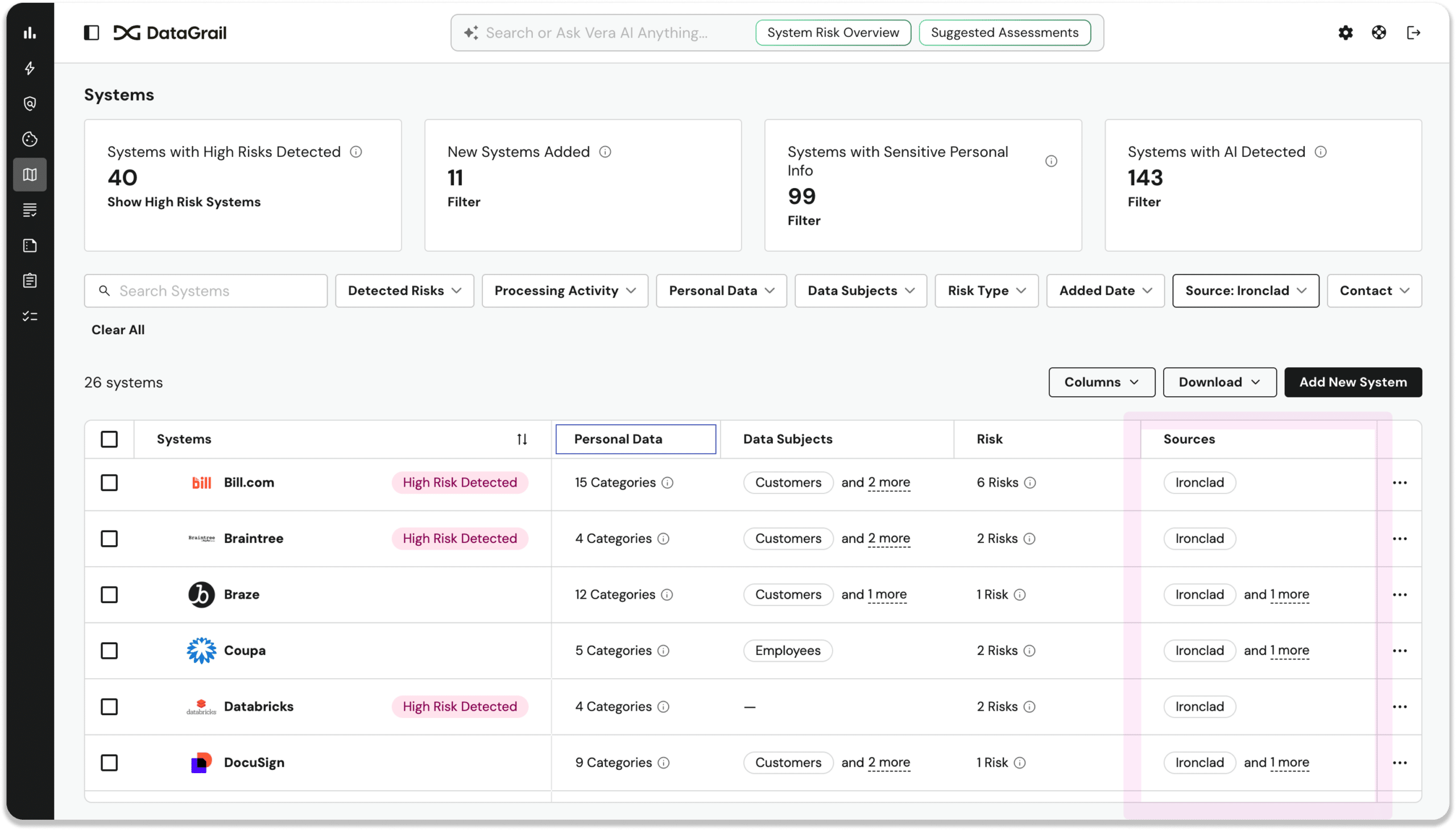
Task: Show info for Coupa 2 Risks
Action: (1029, 651)
